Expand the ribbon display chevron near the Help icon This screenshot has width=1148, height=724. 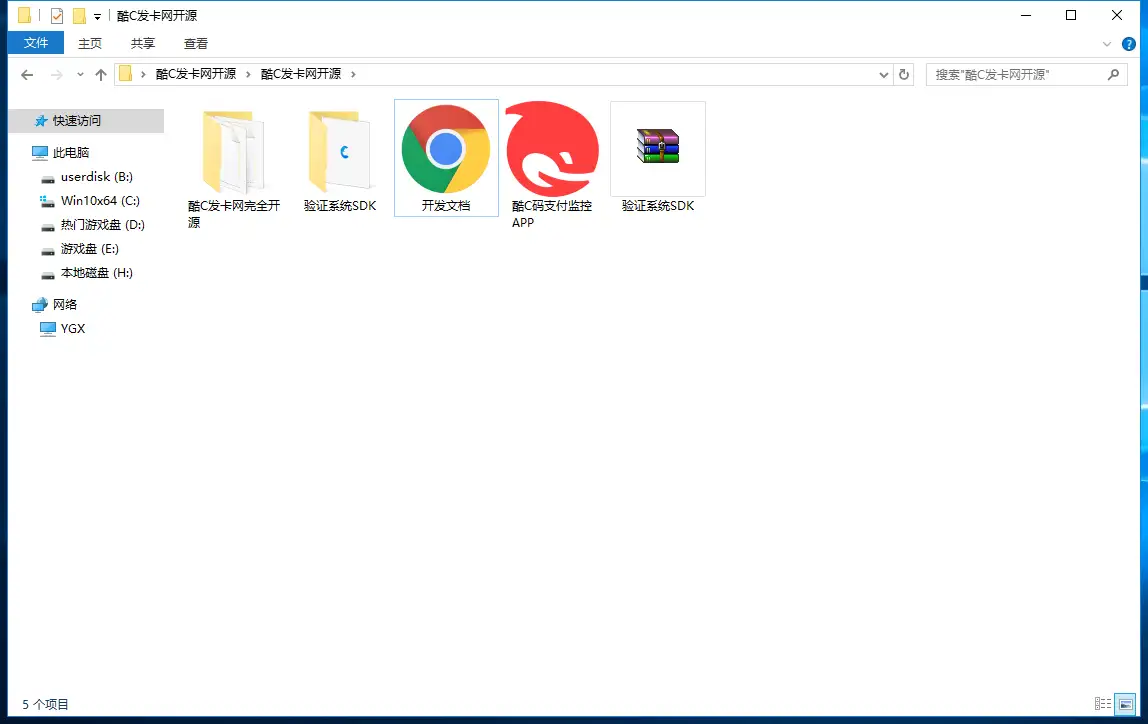[1106, 43]
